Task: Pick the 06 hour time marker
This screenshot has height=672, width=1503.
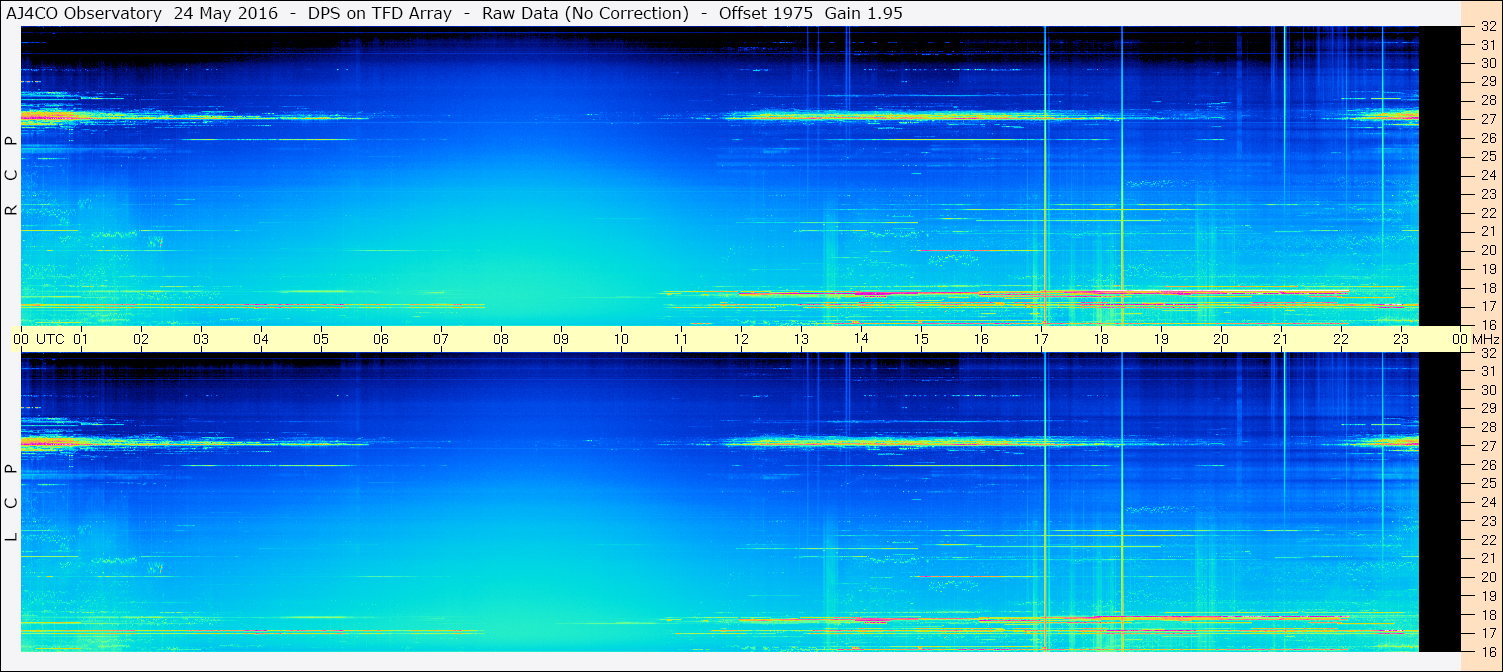Action: point(381,339)
